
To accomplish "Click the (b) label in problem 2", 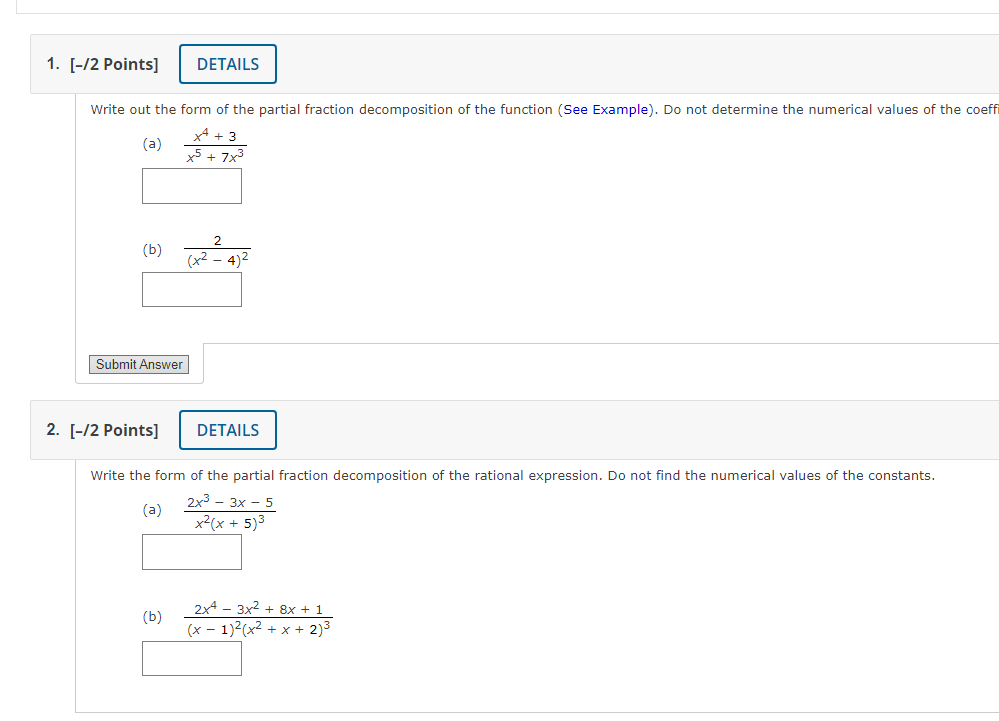I will coord(152,617).
